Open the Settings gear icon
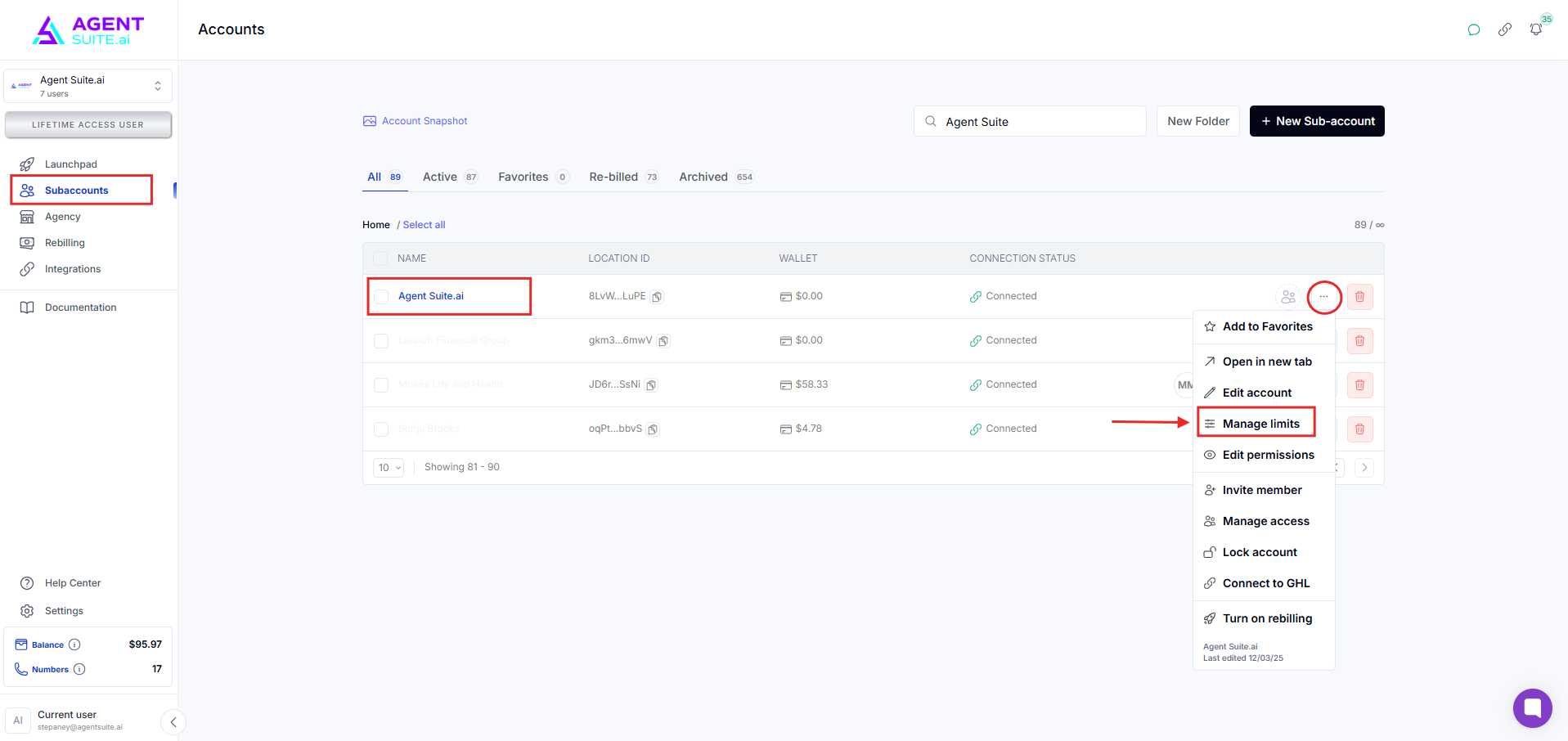1568x741 pixels. tap(27, 611)
